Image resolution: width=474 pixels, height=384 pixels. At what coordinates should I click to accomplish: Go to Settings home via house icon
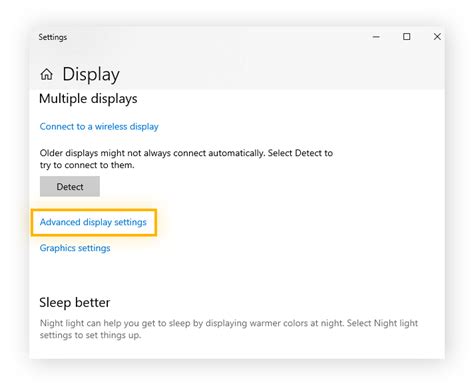(46, 74)
